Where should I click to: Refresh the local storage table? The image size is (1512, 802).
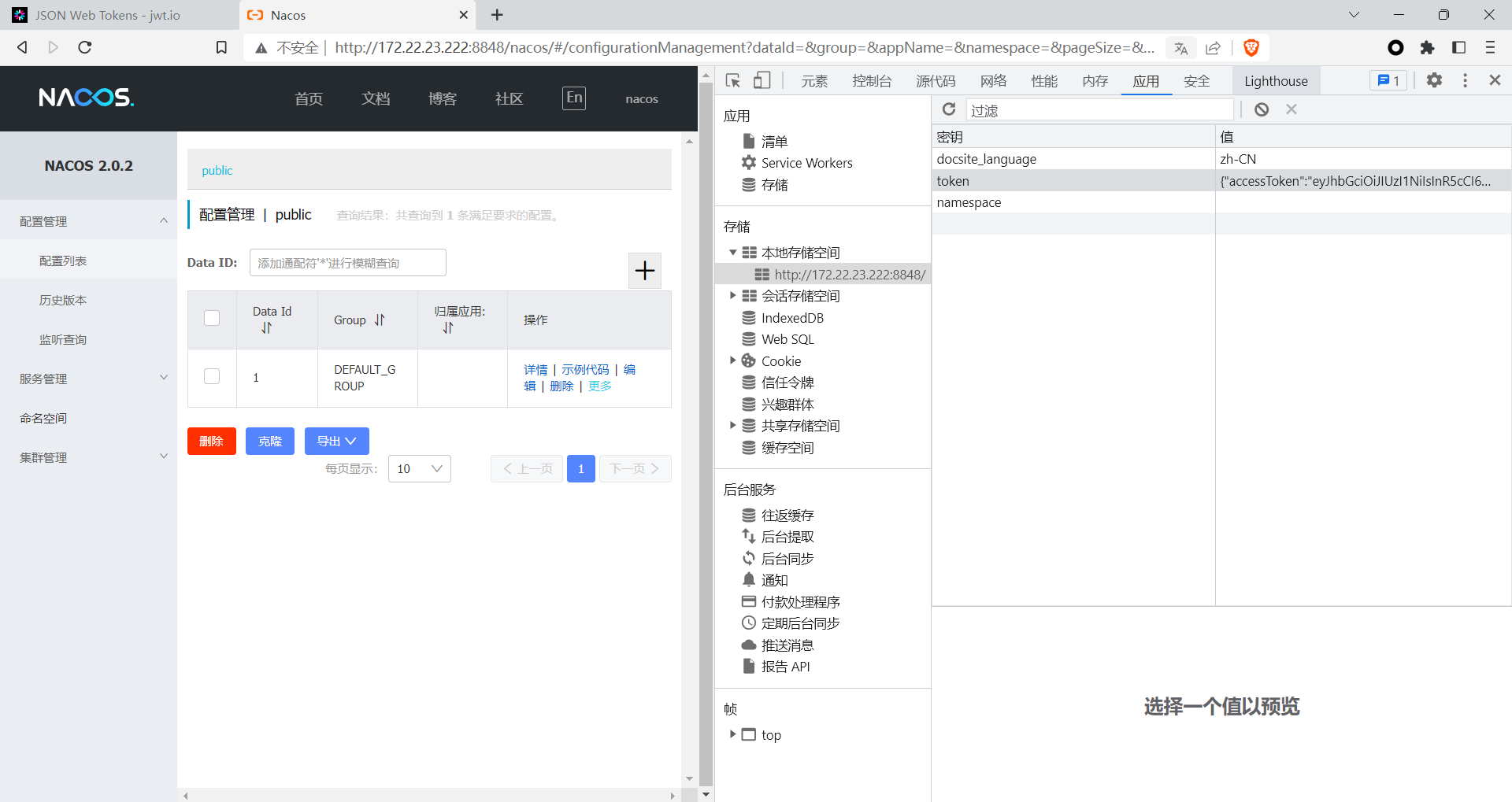point(949,109)
